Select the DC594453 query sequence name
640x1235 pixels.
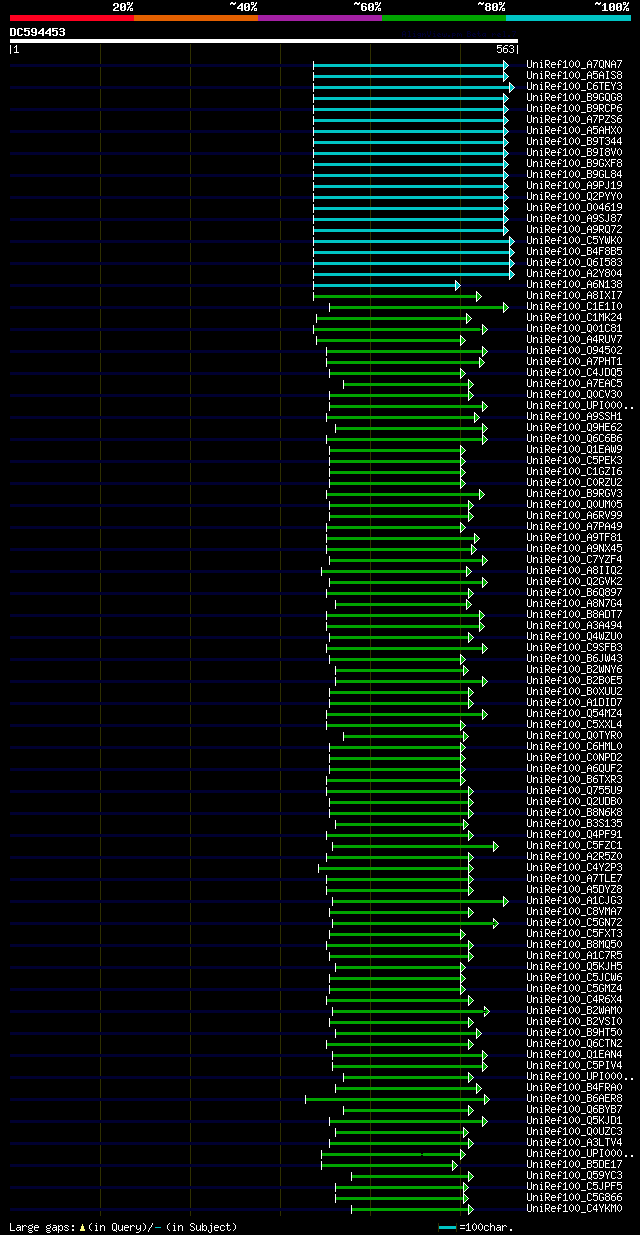click(x=38, y=32)
